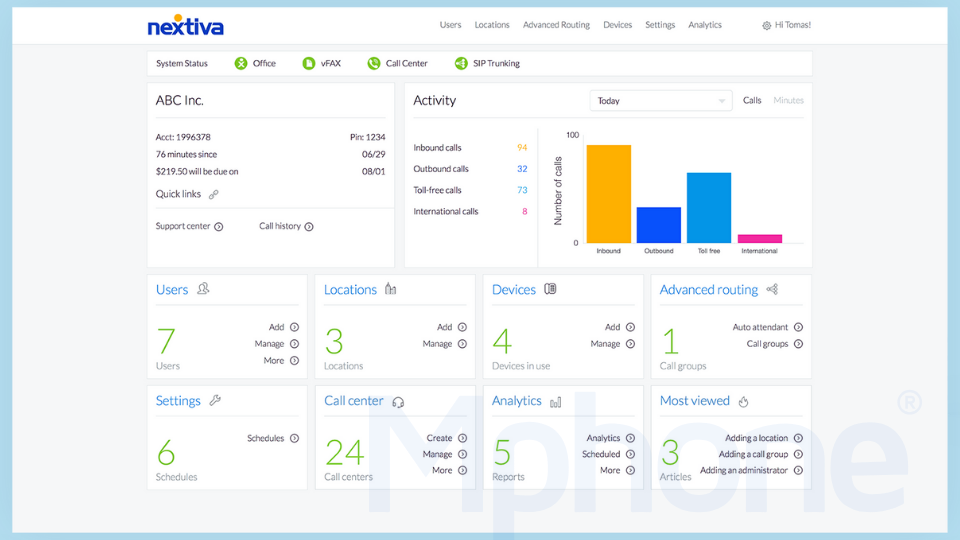The height and width of the screenshot is (540, 960).
Task: Click the Call Center status icon
Action: (x=373, y=63)
